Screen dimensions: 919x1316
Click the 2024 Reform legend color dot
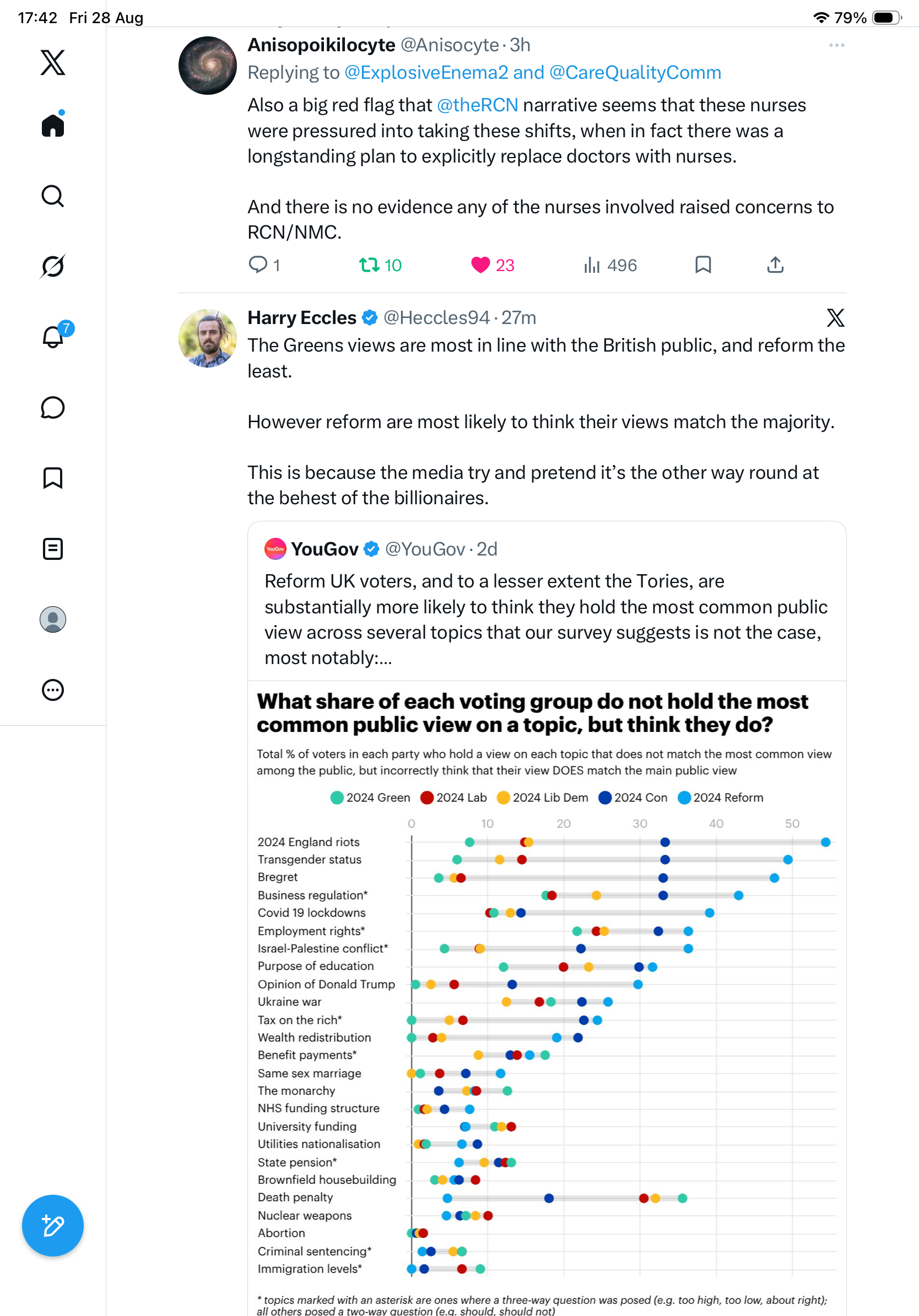tap(684, 798)
